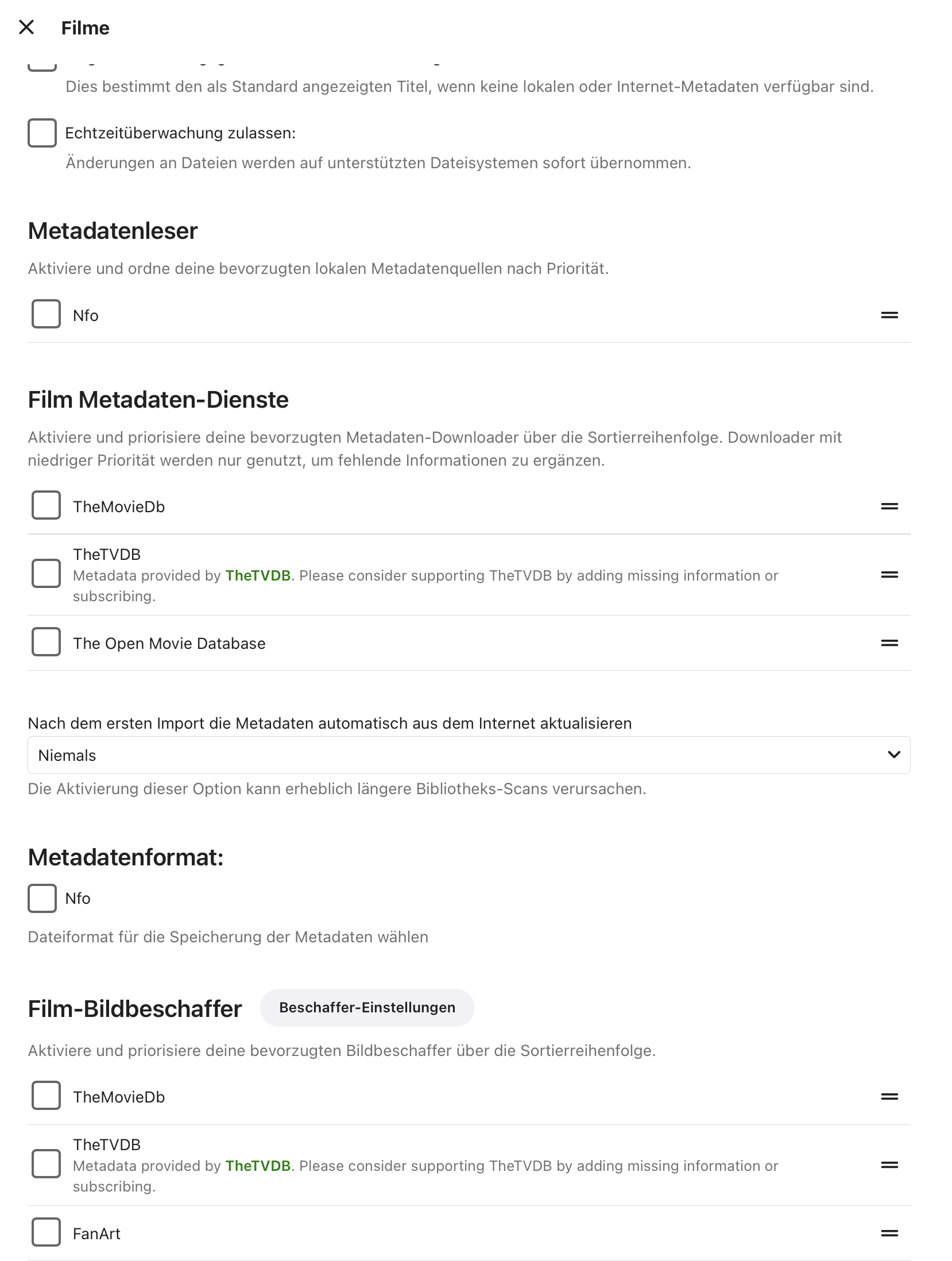Check the Nfo box under Metadatenleser
Viewport: 952px width, 1261px height.
click(x=46, y=314)
